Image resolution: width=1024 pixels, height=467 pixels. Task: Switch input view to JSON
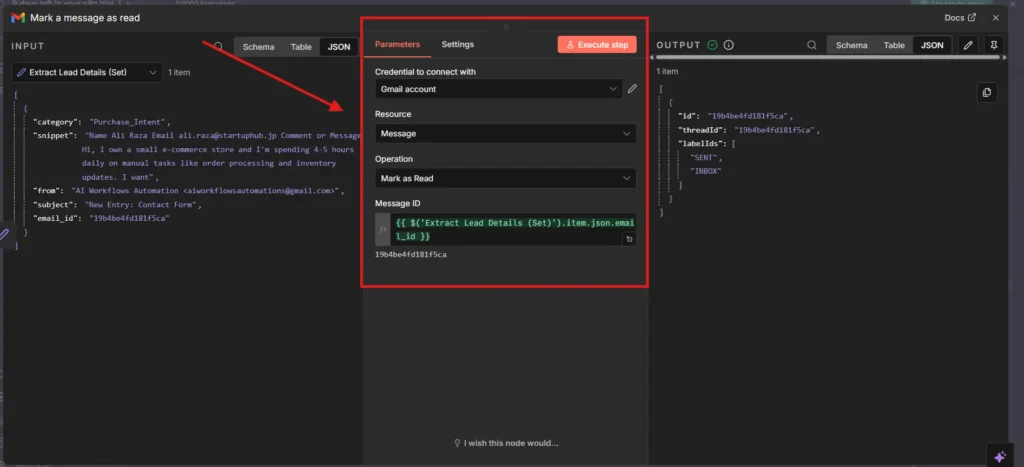pos(339,47)
